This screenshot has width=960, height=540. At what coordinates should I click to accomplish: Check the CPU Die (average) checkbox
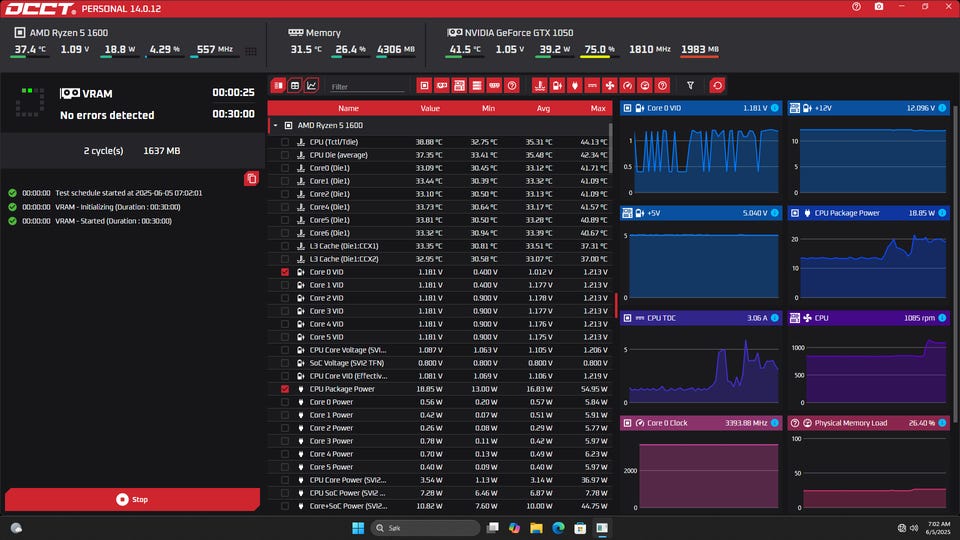tap(285, 155)
